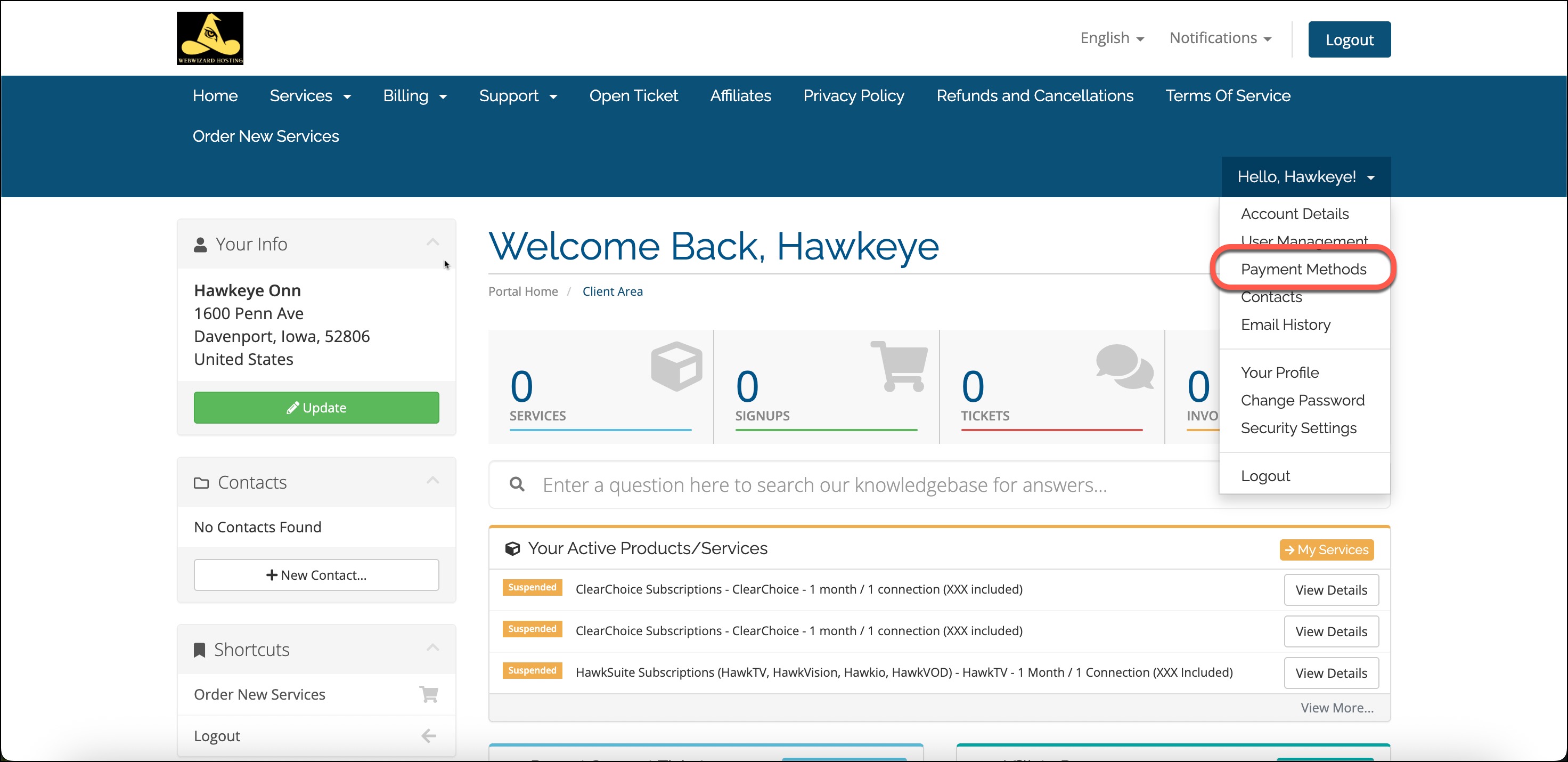Screen dimensions: 1568x762
Task: Click the WebWizard Hosting logo
Action: (x=210, y=38)
